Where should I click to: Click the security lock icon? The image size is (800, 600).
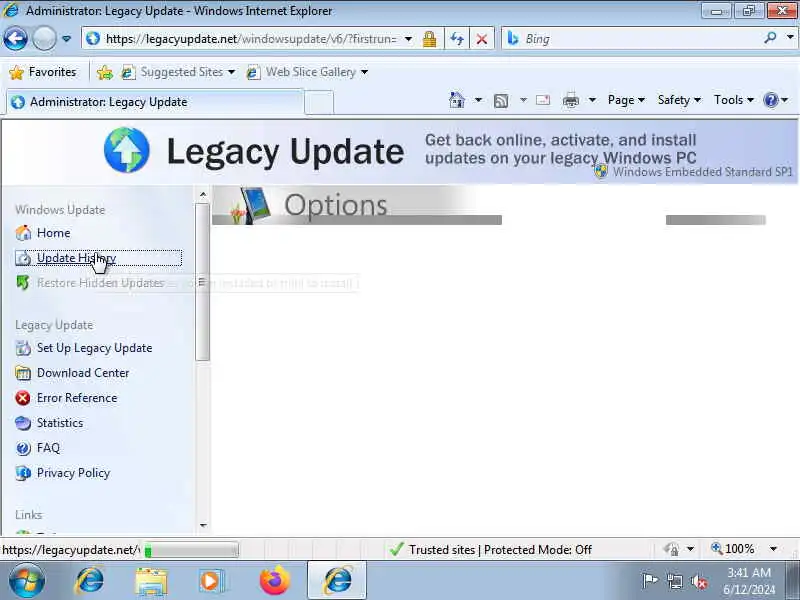[430, 39]
